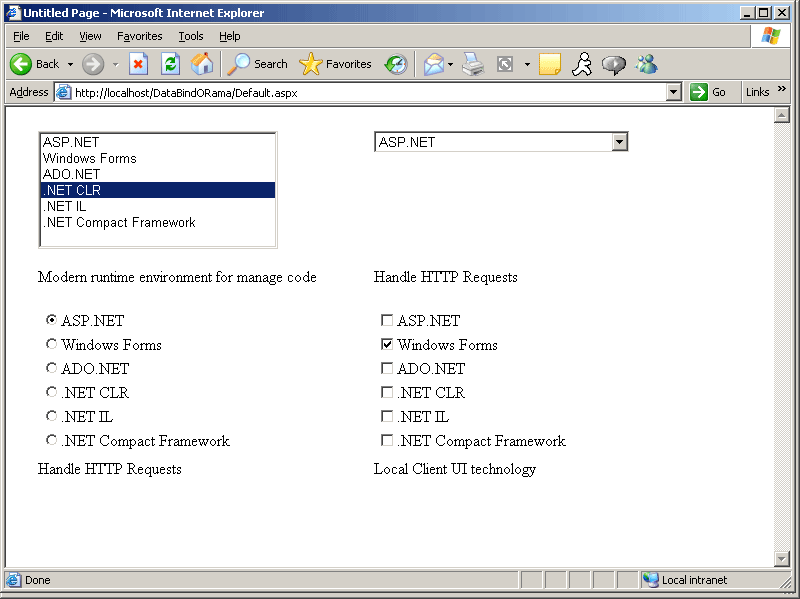The width and height of the screenshot is (800, 599).
Task: Expand the Back button history dropdown
Action: point(71,64)
